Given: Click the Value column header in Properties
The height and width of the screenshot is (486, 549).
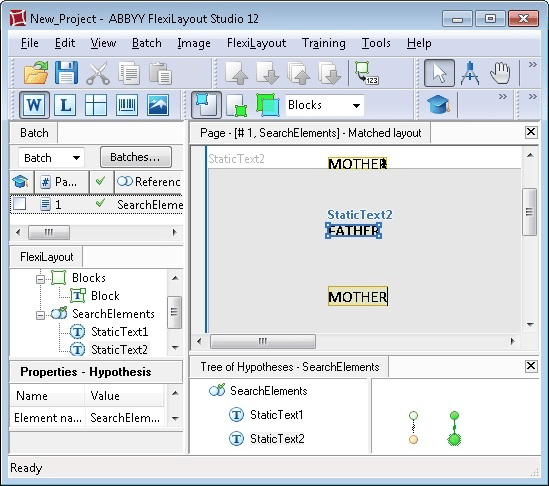Looking at the screenshot, I should pos(124,396).
